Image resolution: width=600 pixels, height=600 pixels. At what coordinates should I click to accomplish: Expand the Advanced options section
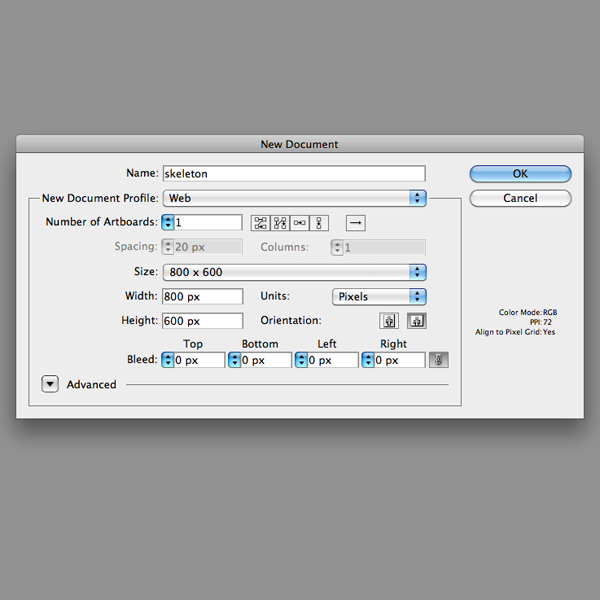(50, 384)
